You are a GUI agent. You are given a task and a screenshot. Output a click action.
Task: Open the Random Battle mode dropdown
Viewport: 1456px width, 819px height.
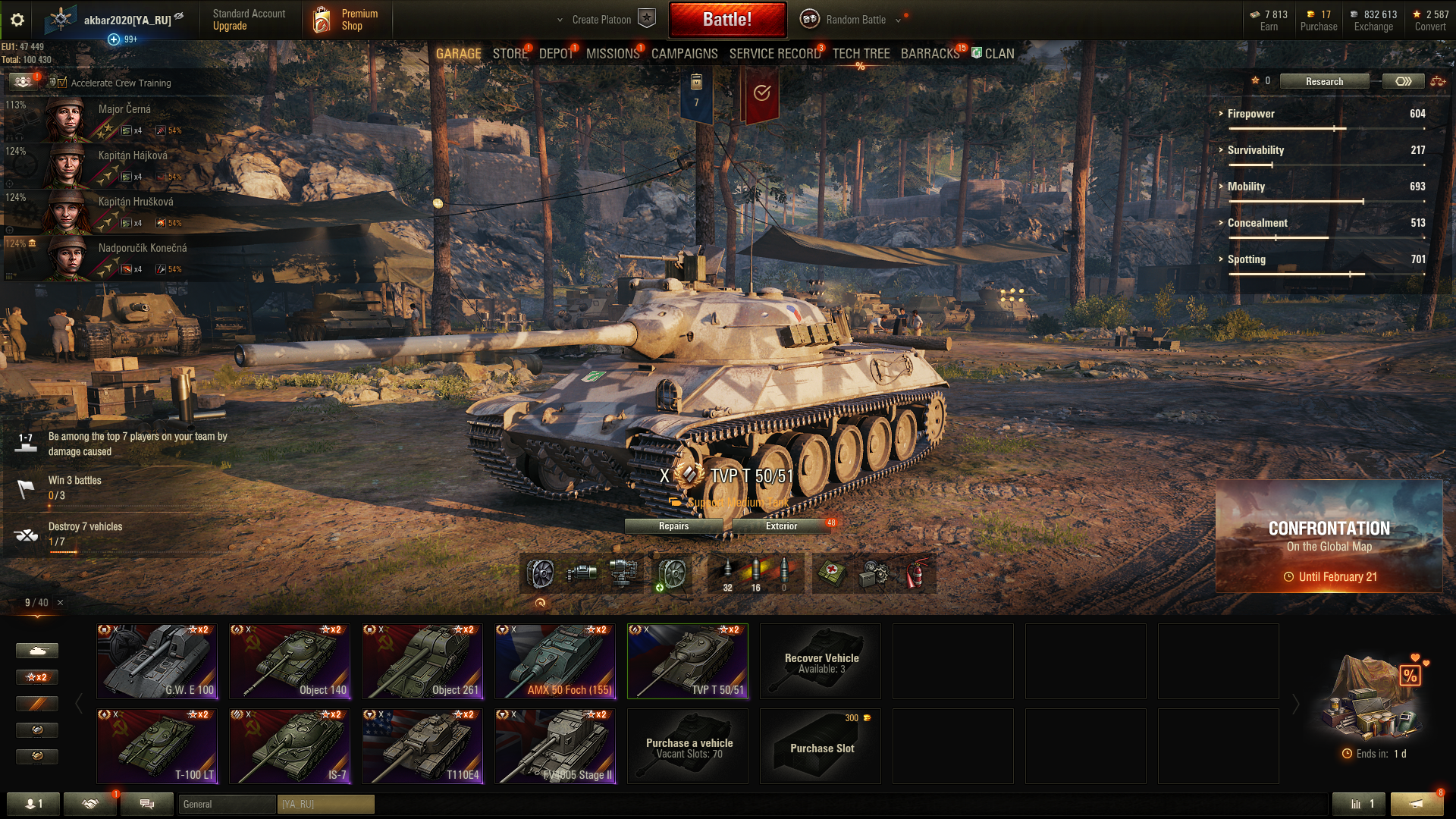(855, 20)
